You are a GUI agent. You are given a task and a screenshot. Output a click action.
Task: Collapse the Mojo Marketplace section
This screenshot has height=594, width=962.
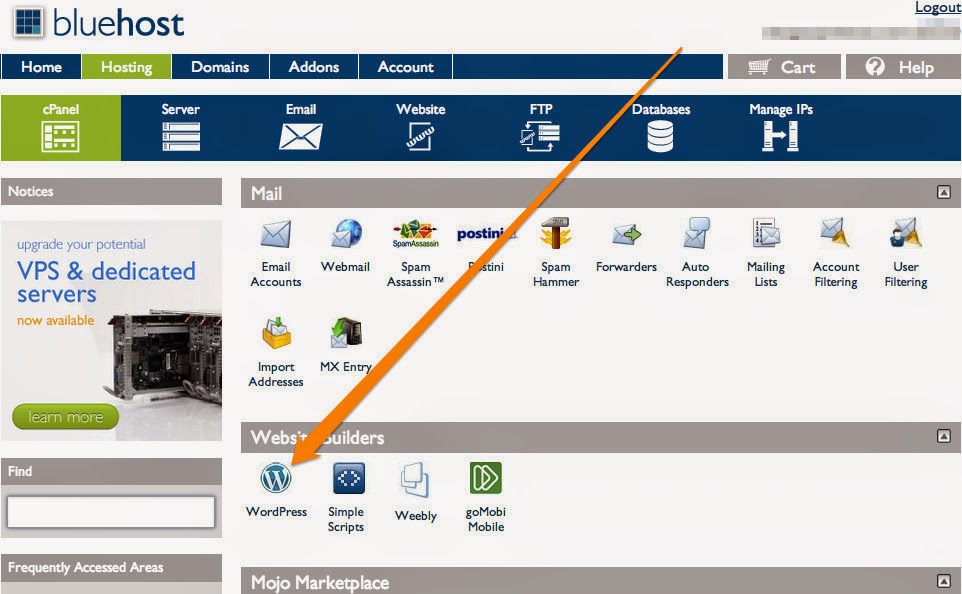click(944, 580)
